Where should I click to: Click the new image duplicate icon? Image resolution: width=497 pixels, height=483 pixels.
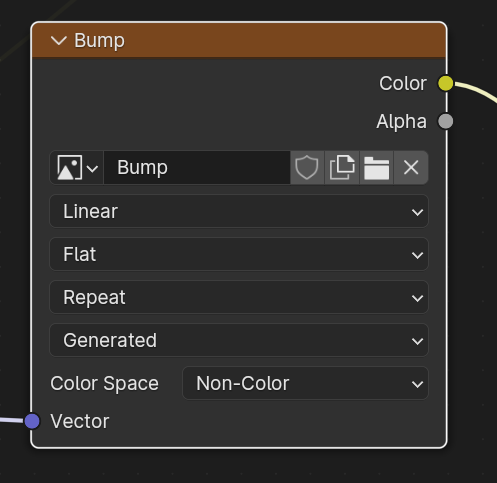342,167
